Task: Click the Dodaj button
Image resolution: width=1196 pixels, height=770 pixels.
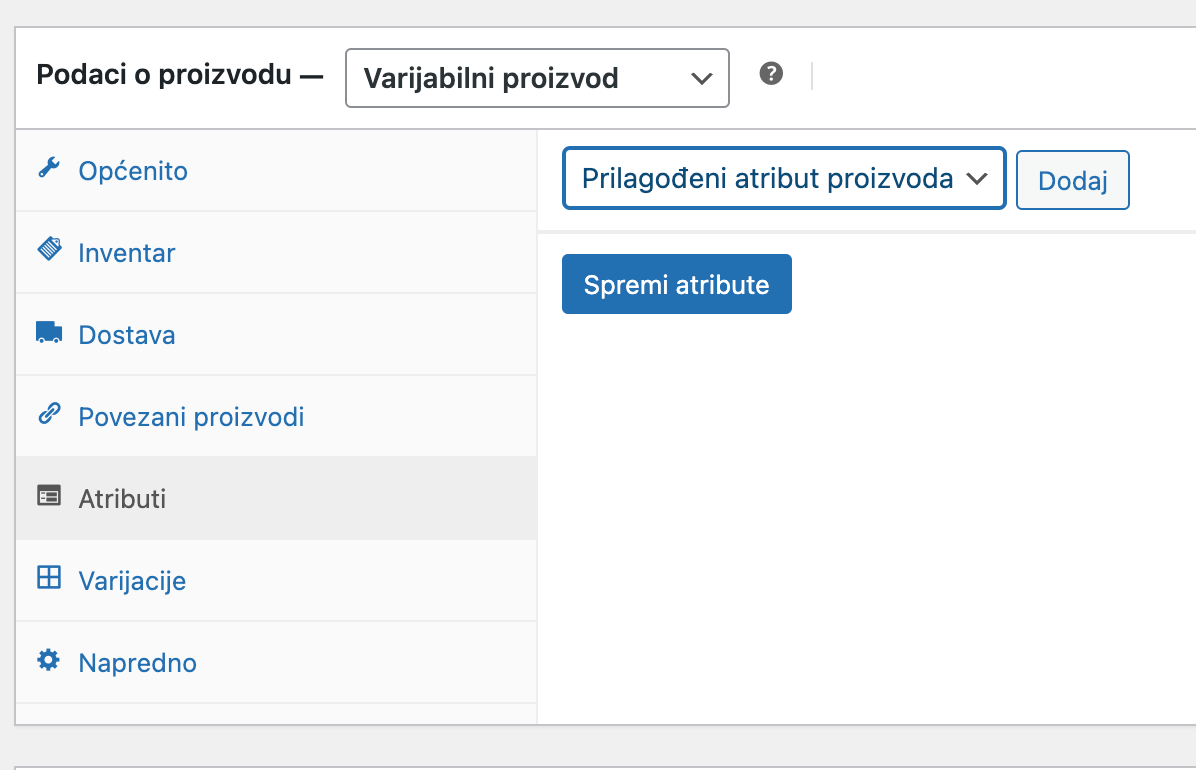Action: coord(1072,179)
